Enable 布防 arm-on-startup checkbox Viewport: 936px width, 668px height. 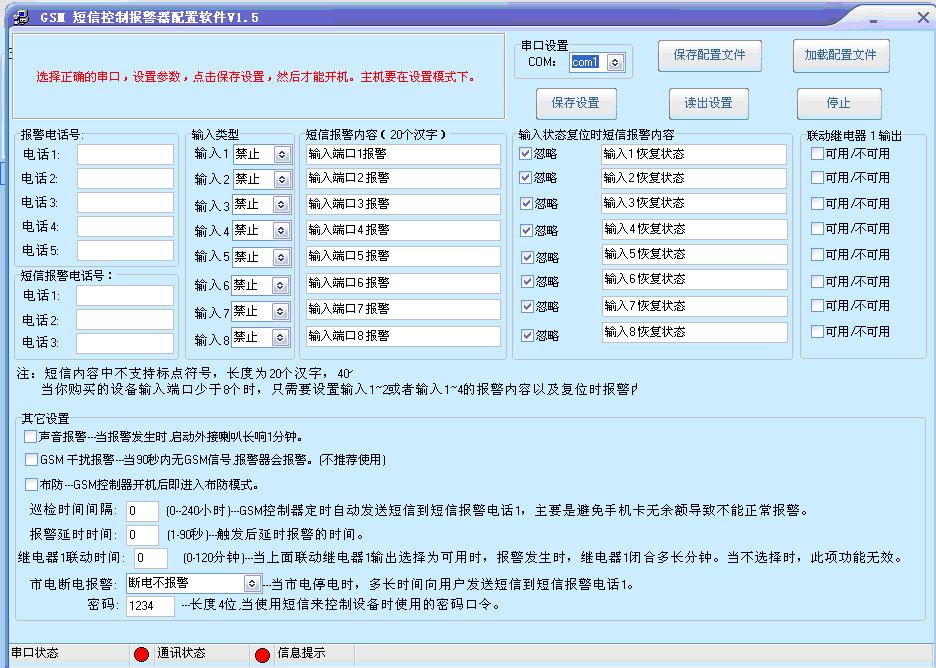31,485
